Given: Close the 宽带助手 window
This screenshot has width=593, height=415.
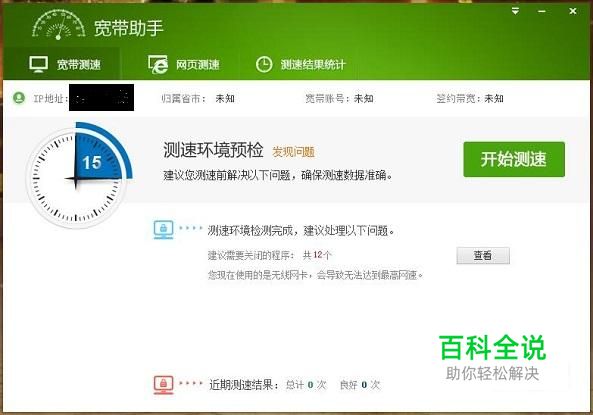Looking at the screenshot, I should 573,11.
